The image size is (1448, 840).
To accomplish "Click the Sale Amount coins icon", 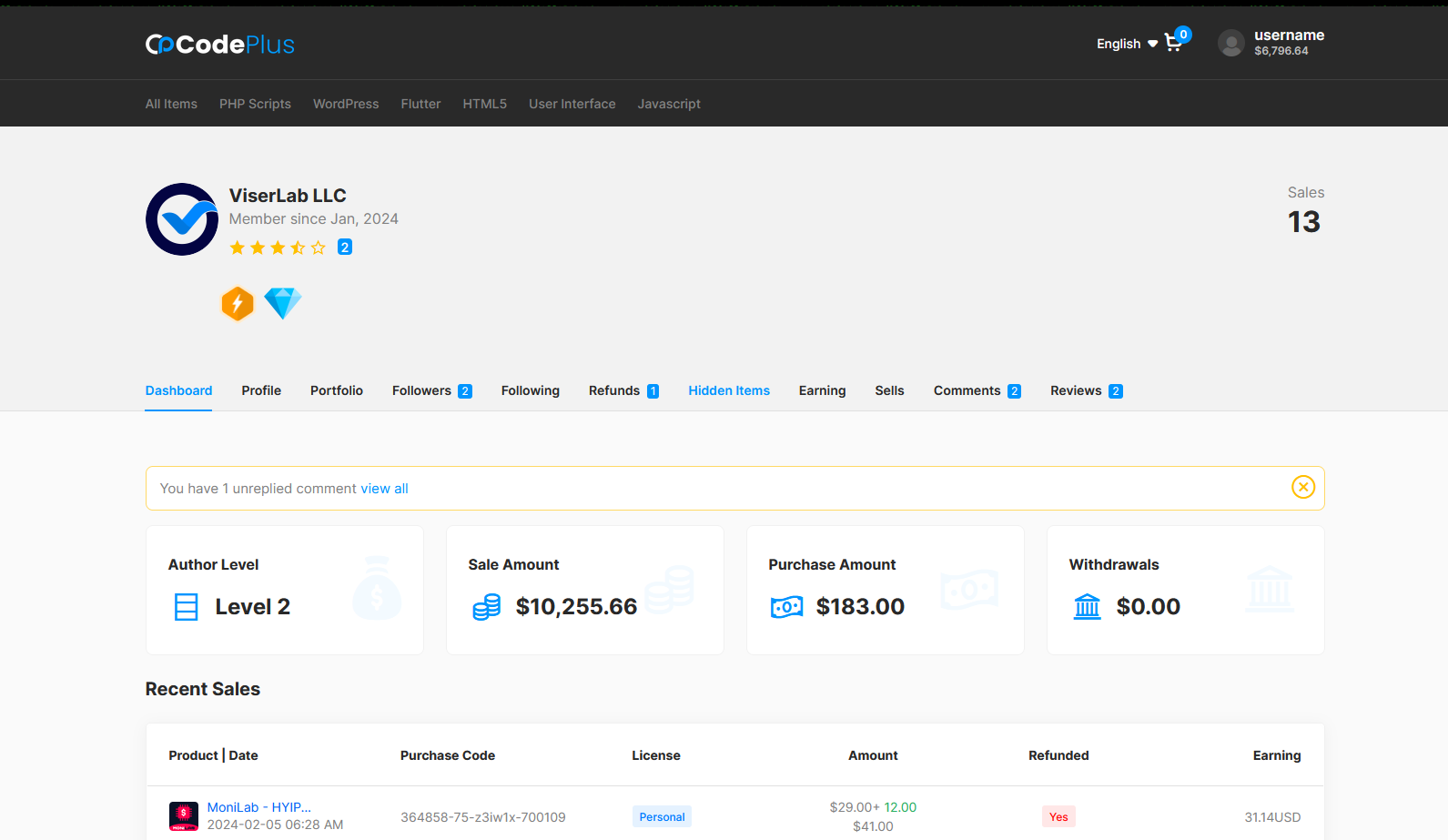I will (x=487, y=607).
